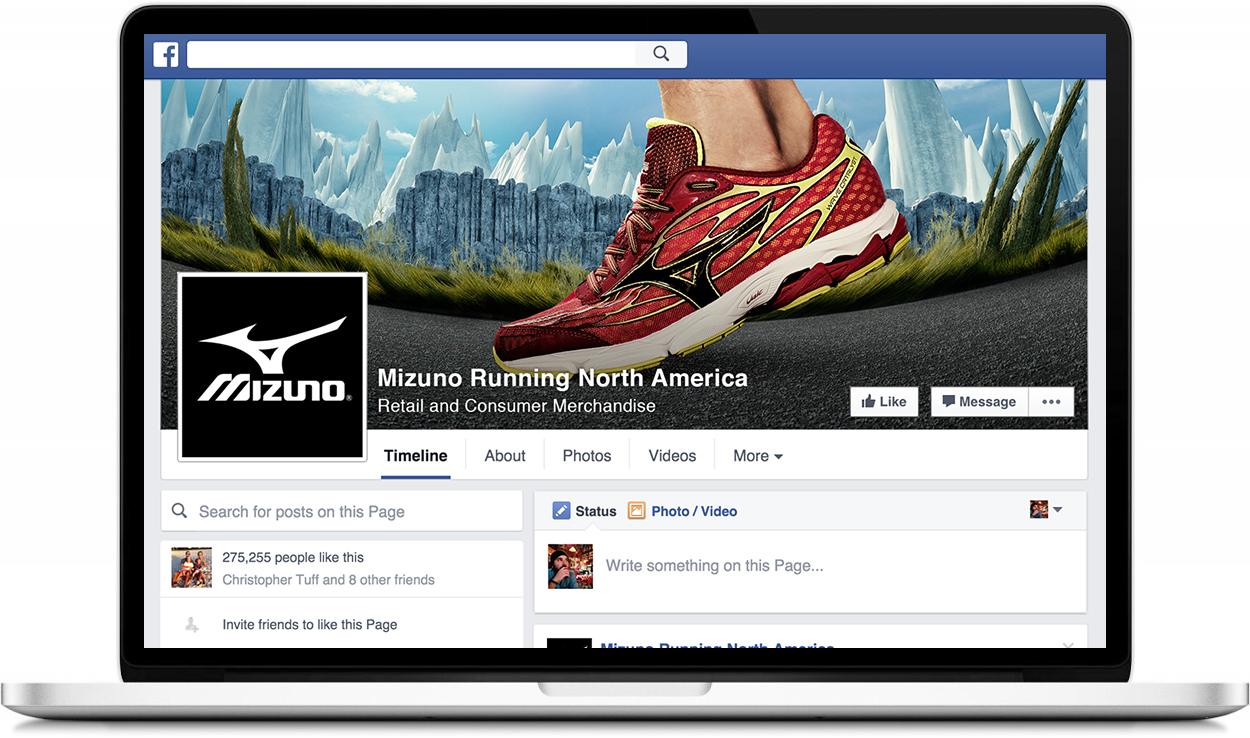This screenshot has width=1250, height=738.
Task: Open the Mizuno profile picture
Action: tap(272, 365)
